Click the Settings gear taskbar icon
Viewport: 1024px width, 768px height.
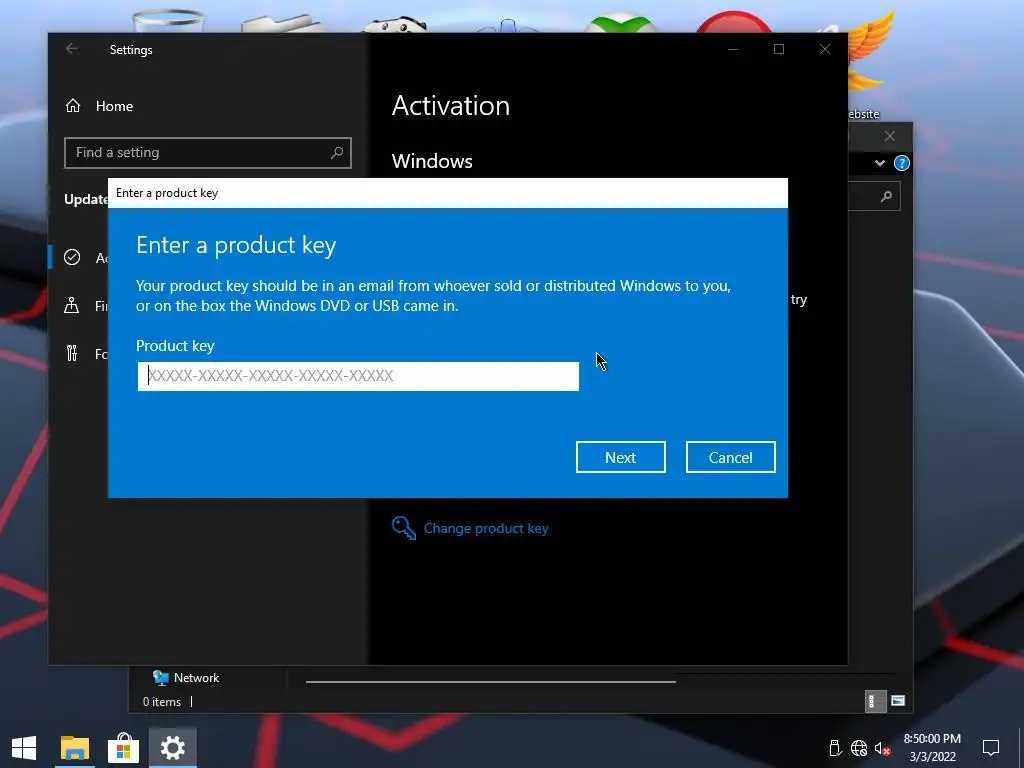(172, 748)
